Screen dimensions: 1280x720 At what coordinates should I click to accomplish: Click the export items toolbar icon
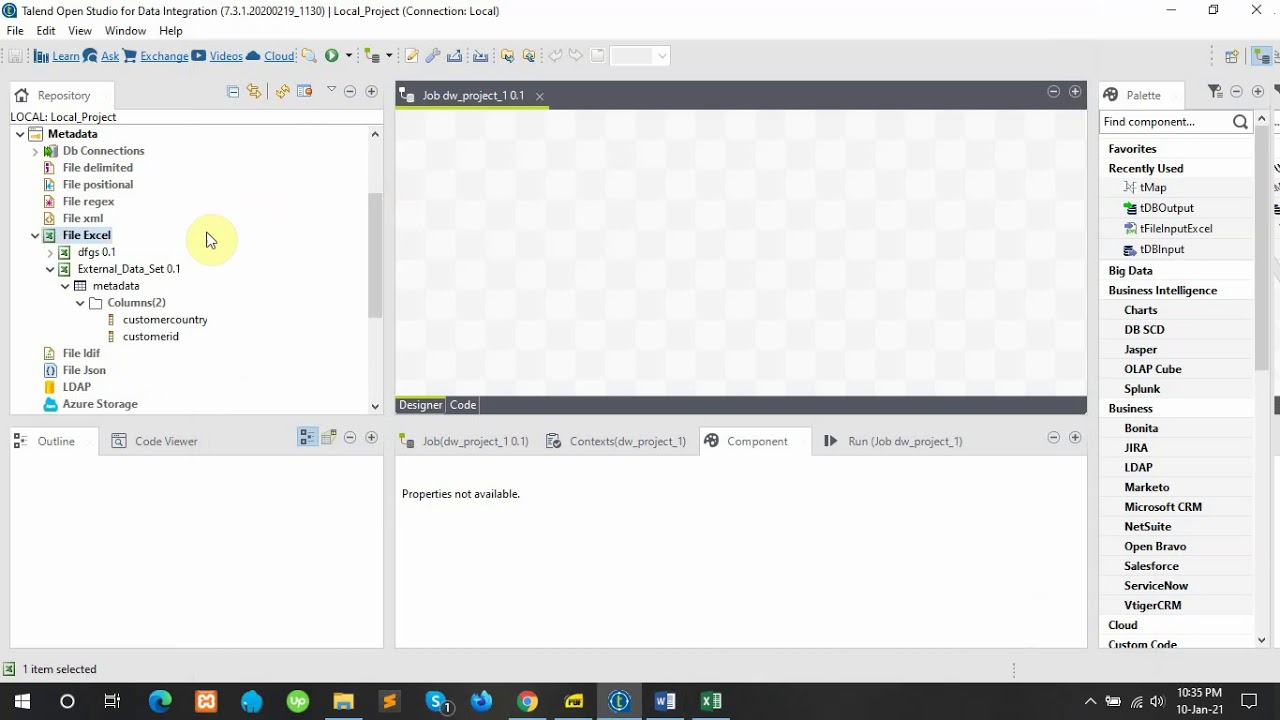[455, 56]
